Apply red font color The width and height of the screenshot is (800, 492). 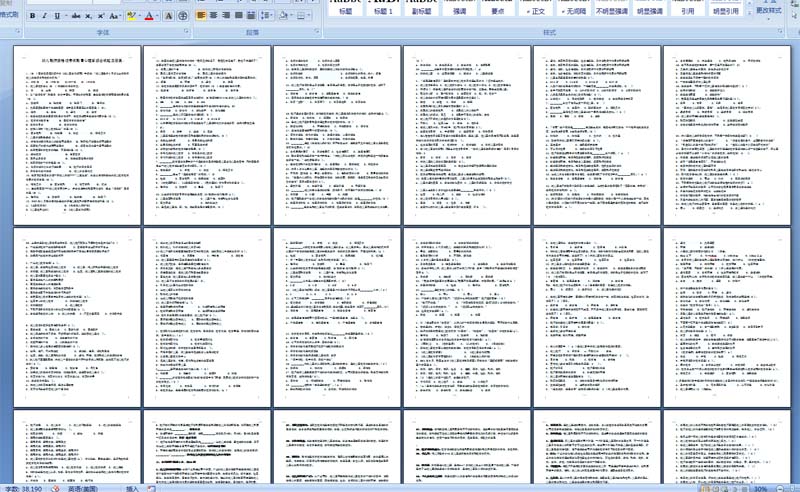pos(149,16)
